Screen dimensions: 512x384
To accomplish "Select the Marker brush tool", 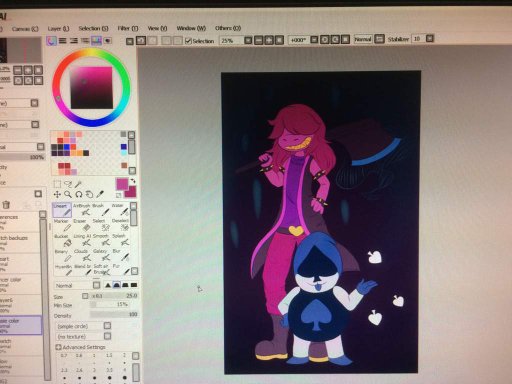I will (62, 225).
